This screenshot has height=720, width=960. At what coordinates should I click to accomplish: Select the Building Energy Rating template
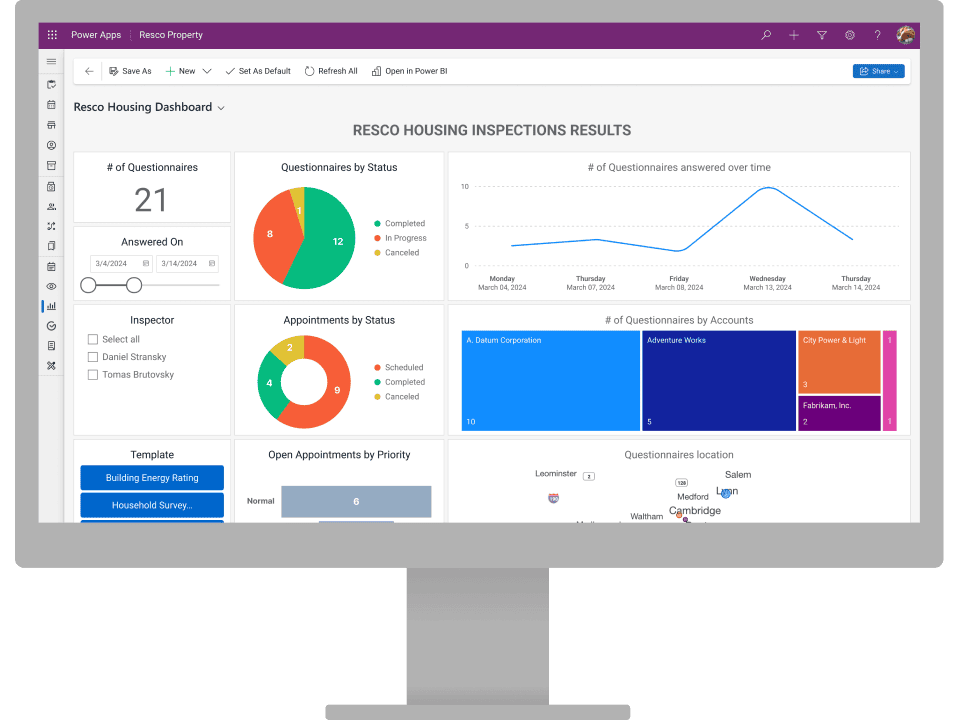(x=152, y=478)
